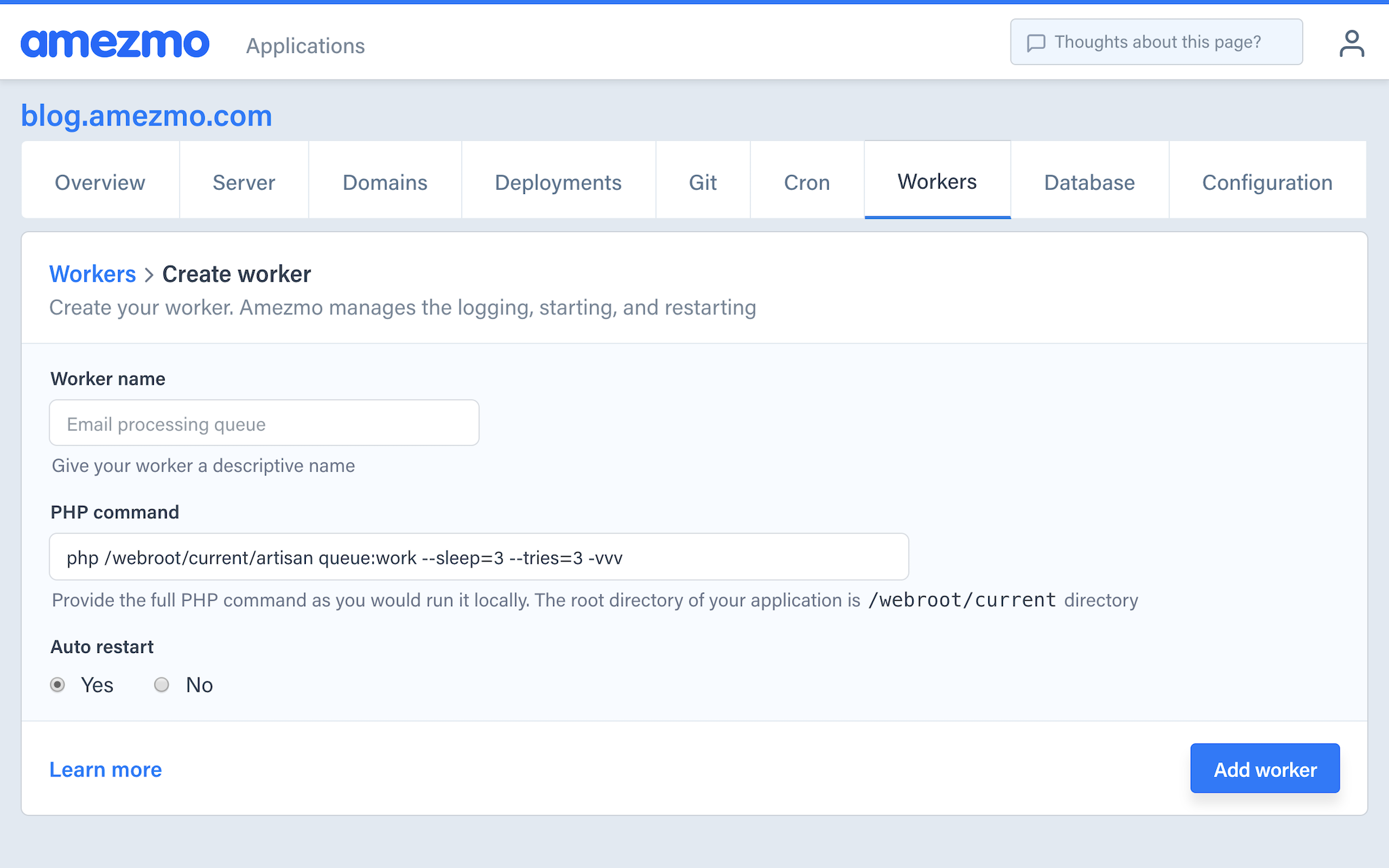The width and height of the screenshot is (1389, 868).
Task: Open the Server tab
Action: pos(243,182)
